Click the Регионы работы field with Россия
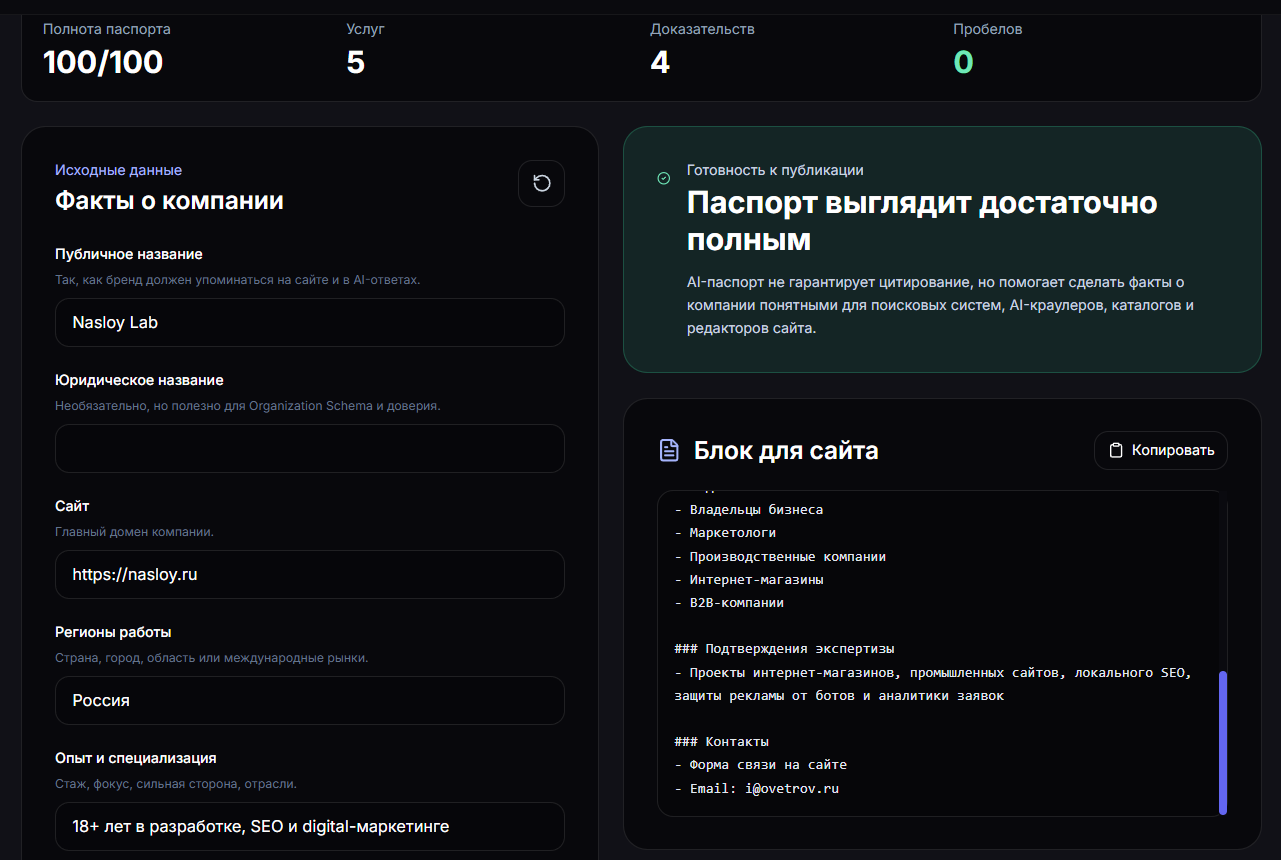 310,700
